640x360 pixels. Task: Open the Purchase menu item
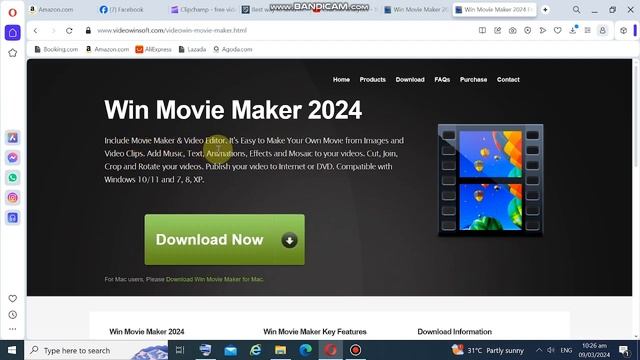point(473,80)
